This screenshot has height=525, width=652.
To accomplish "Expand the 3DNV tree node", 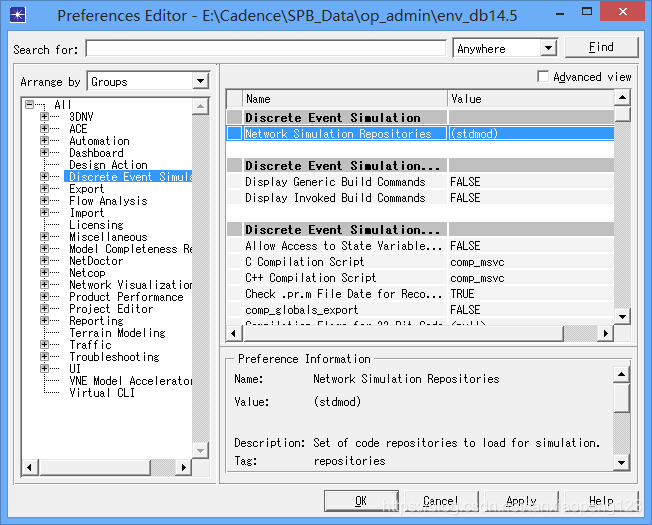I will (x=44, y=116).
